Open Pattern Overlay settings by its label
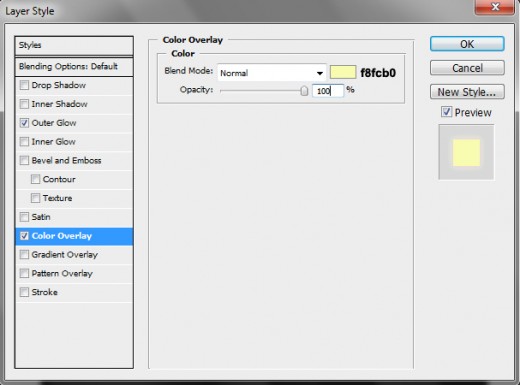Viewport: 520px width, 385px height. [x=62, y=273]
